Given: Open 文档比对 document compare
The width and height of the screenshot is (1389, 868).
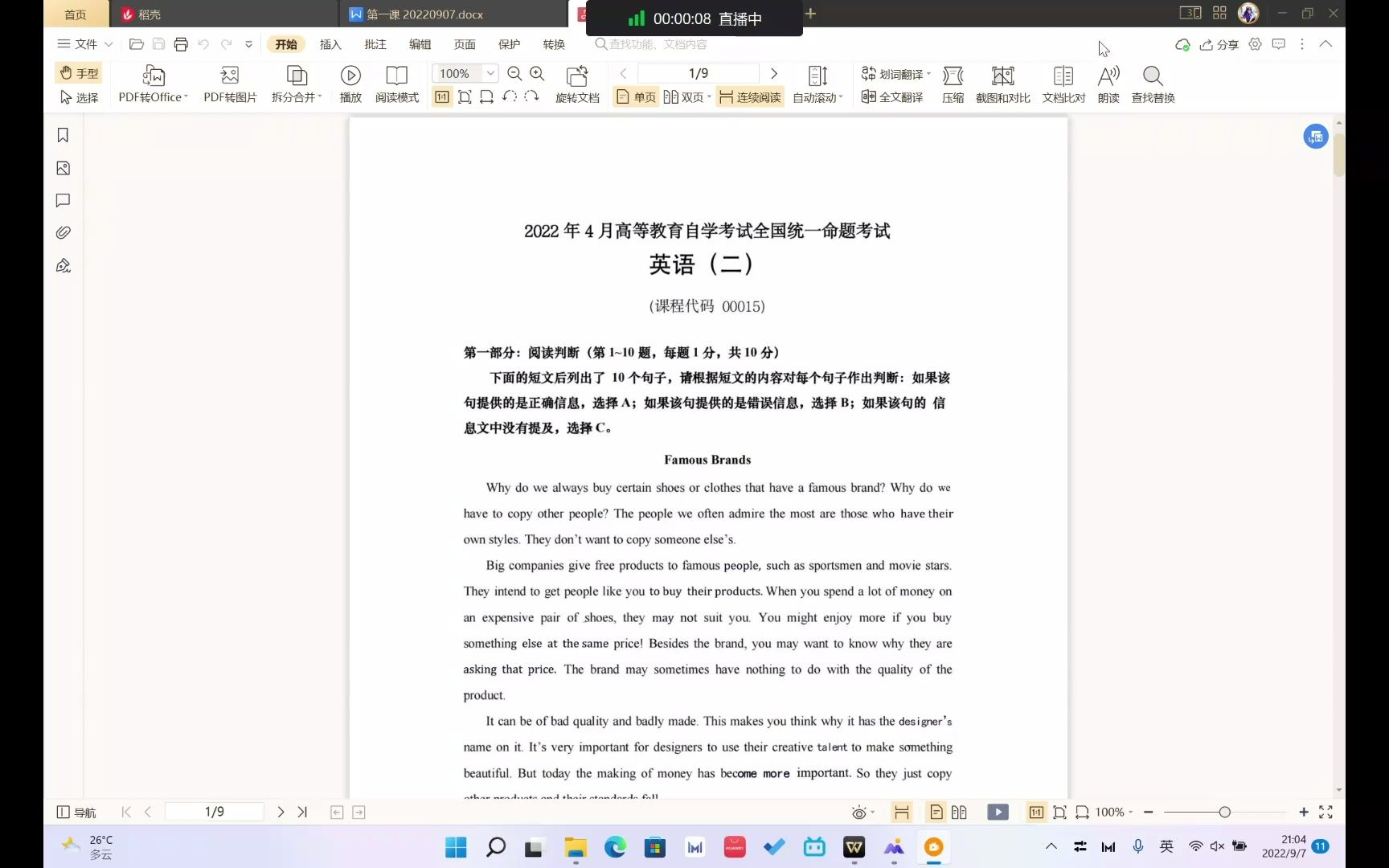Looking at the screenshot, I should (x=1063, y=84).
